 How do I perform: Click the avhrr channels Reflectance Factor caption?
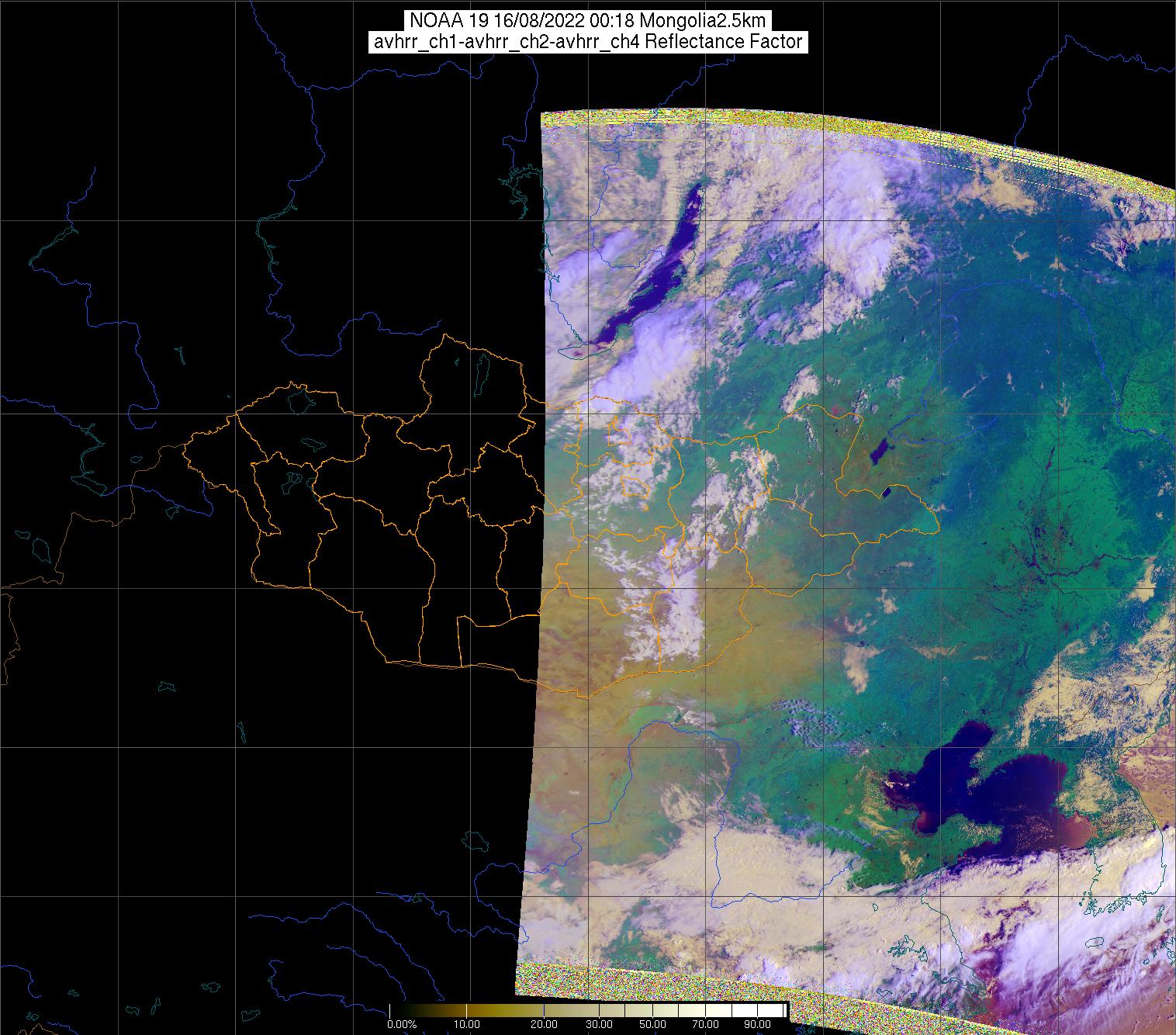[x=587, y=42]
